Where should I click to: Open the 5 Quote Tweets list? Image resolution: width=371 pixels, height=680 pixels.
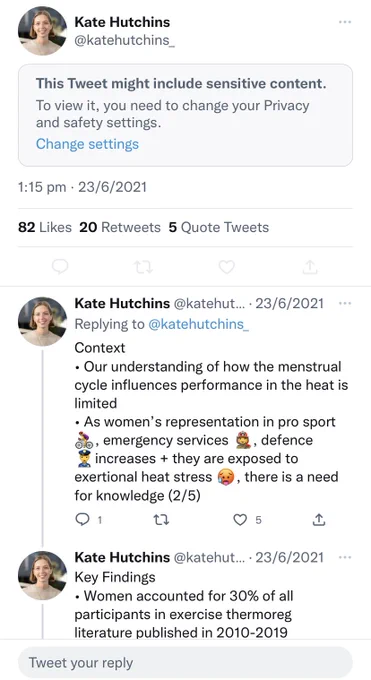219,227
